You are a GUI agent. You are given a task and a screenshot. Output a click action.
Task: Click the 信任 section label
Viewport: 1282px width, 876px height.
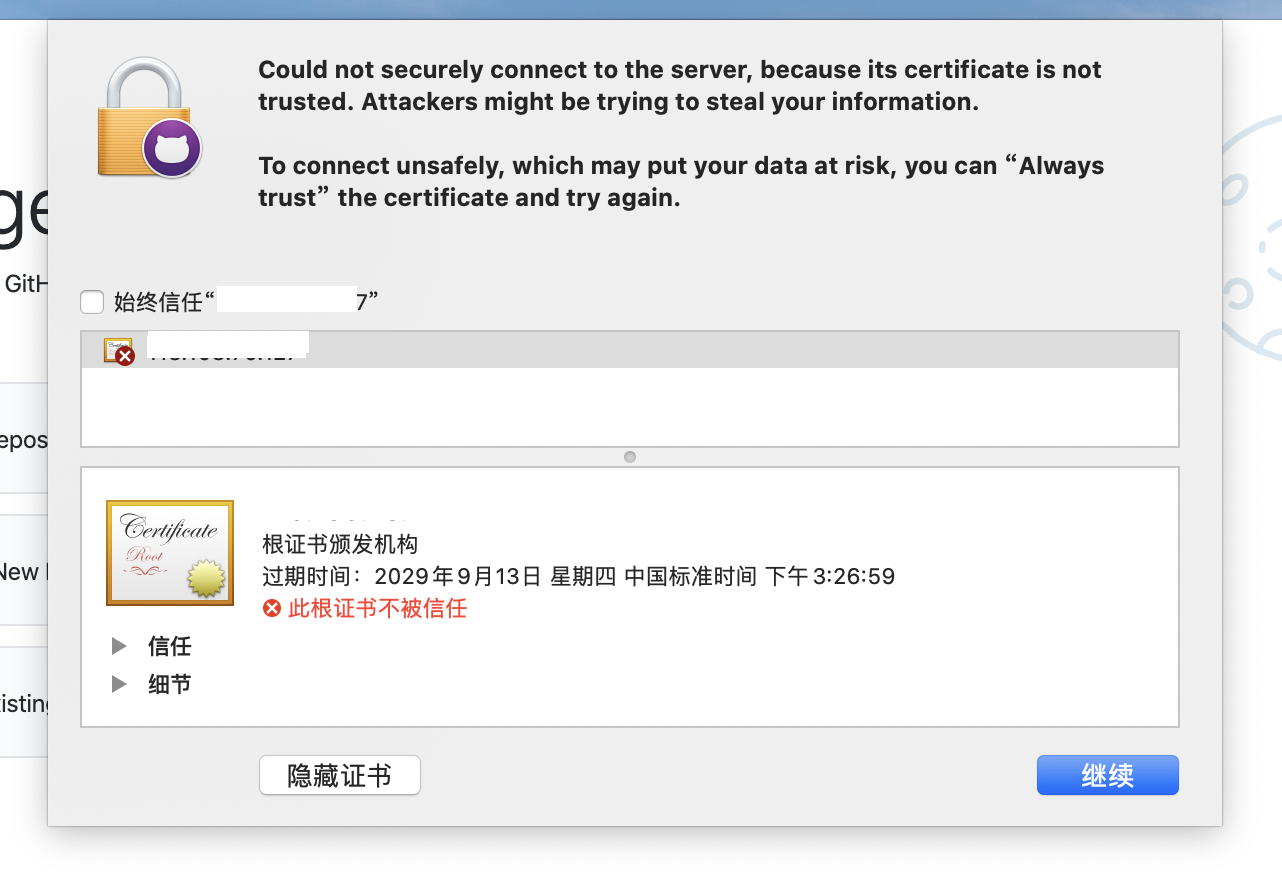[x=169, y=646]
